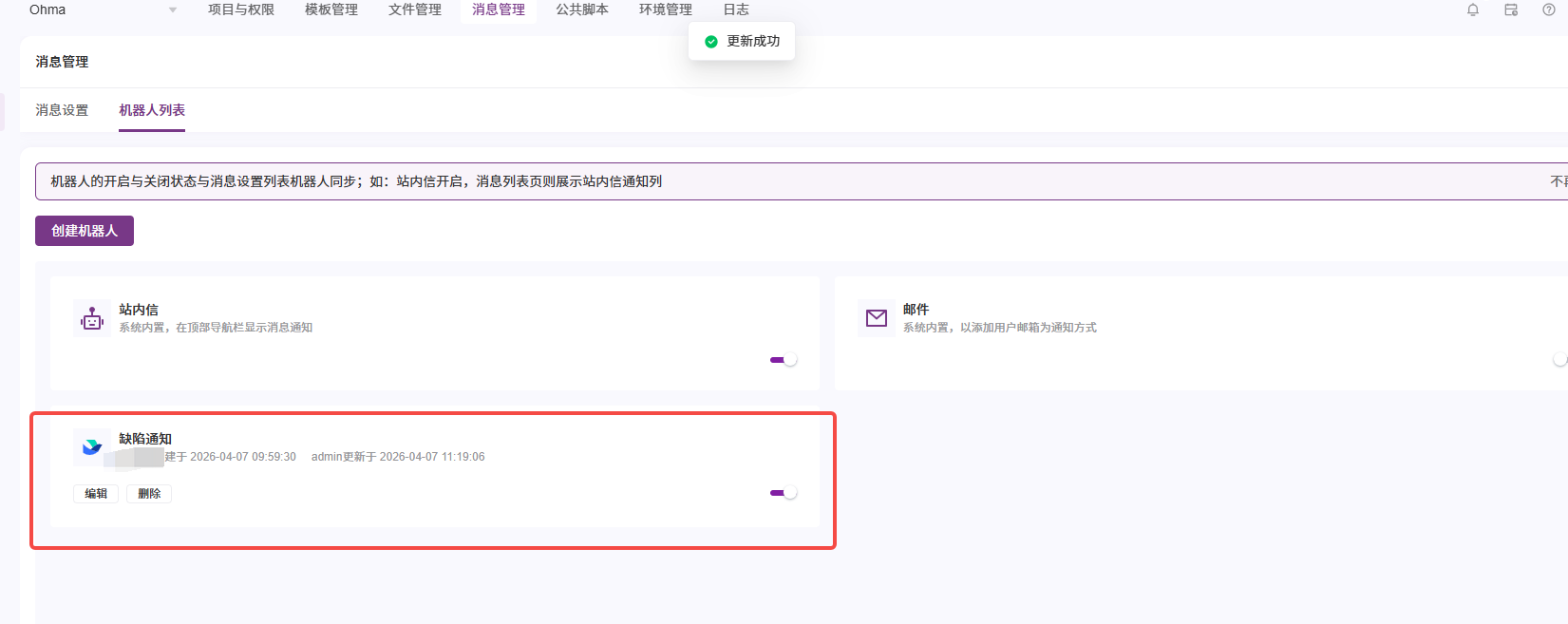Click the notification bell icon
The height and width of the screenshot is (624, 1568).
coord(1472,9)
